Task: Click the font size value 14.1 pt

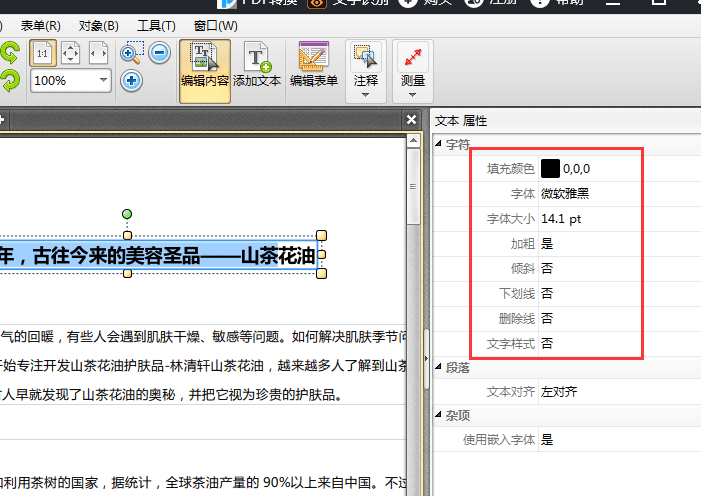Action: click(561, 219)
